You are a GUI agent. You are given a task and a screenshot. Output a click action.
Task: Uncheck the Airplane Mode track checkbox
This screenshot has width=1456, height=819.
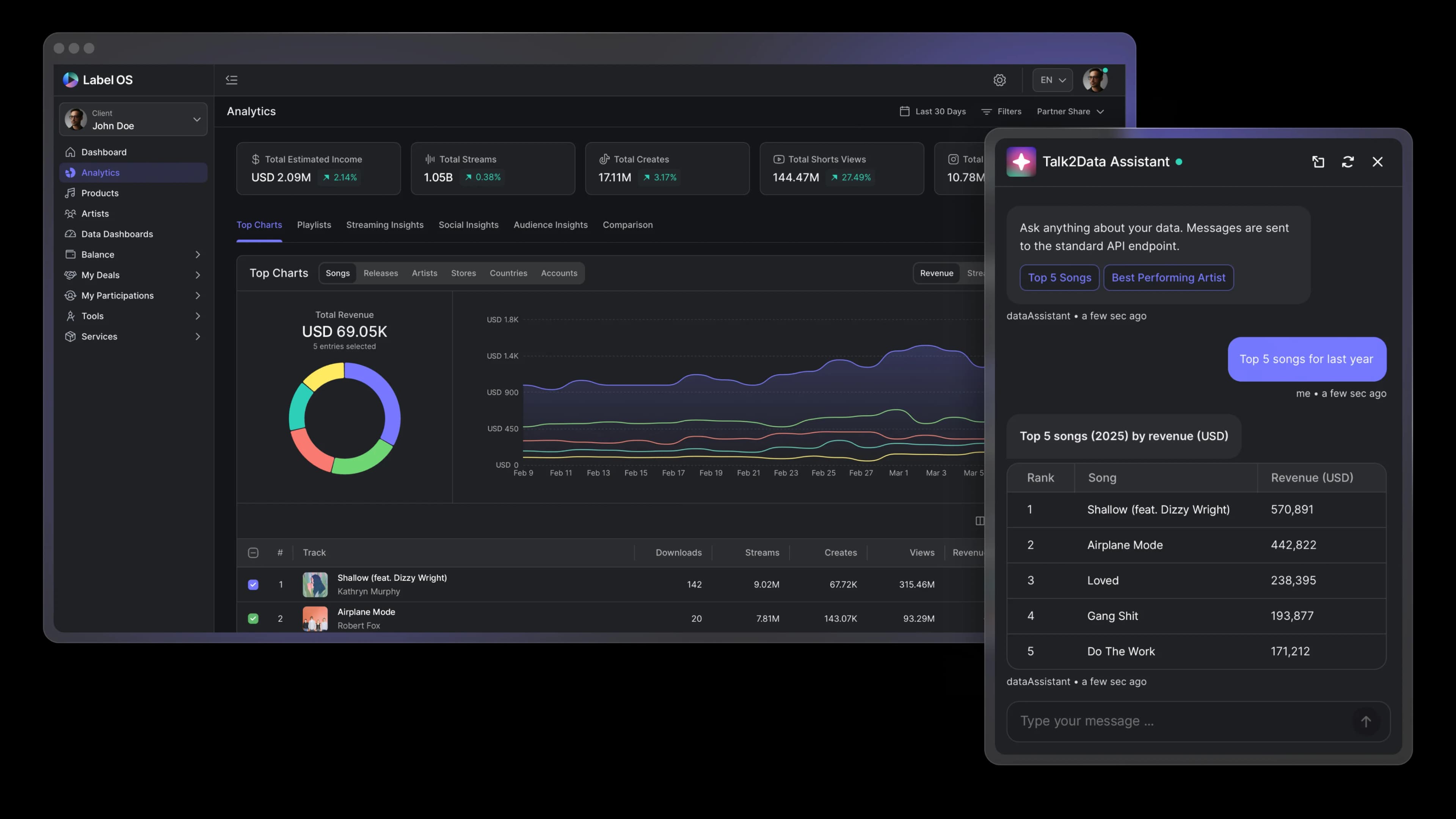253,618
